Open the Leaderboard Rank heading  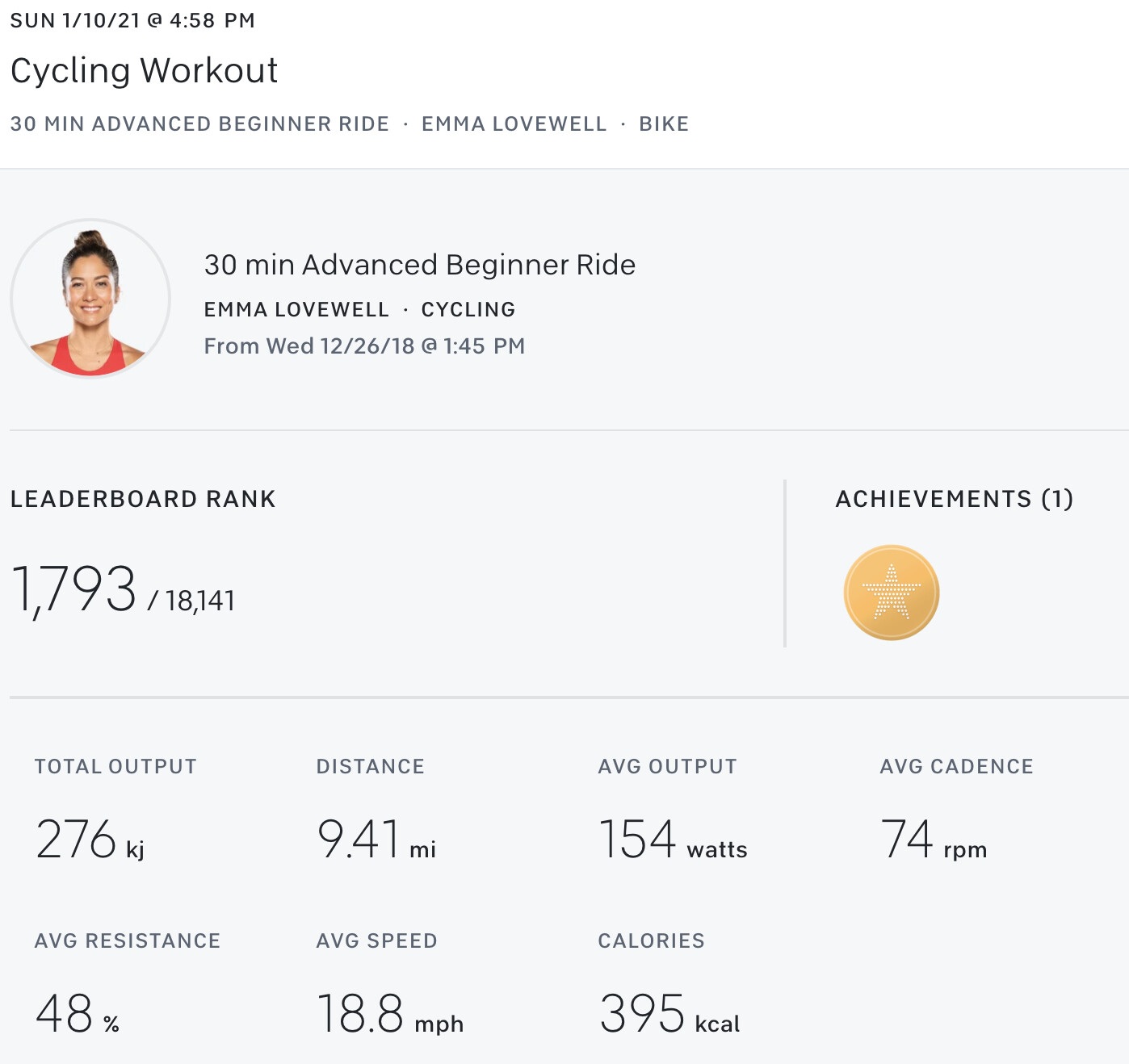tap(143, 499)
